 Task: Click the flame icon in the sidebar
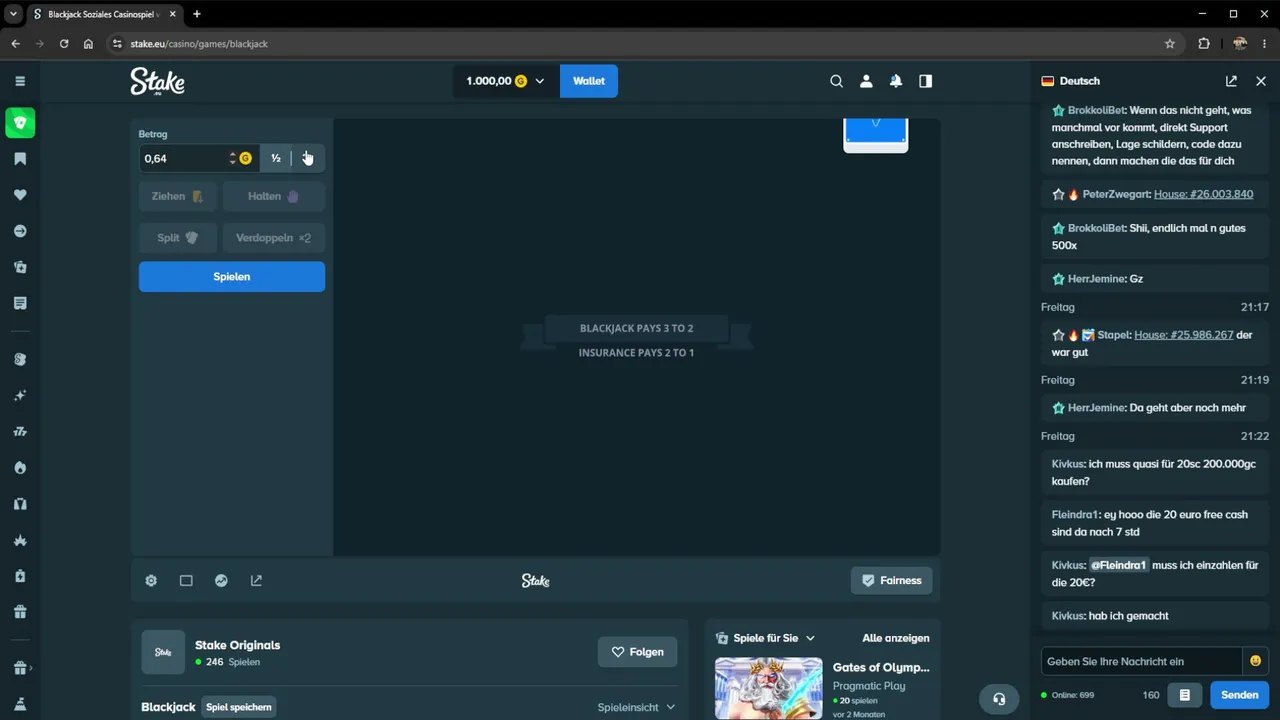(x=20, y=468)
